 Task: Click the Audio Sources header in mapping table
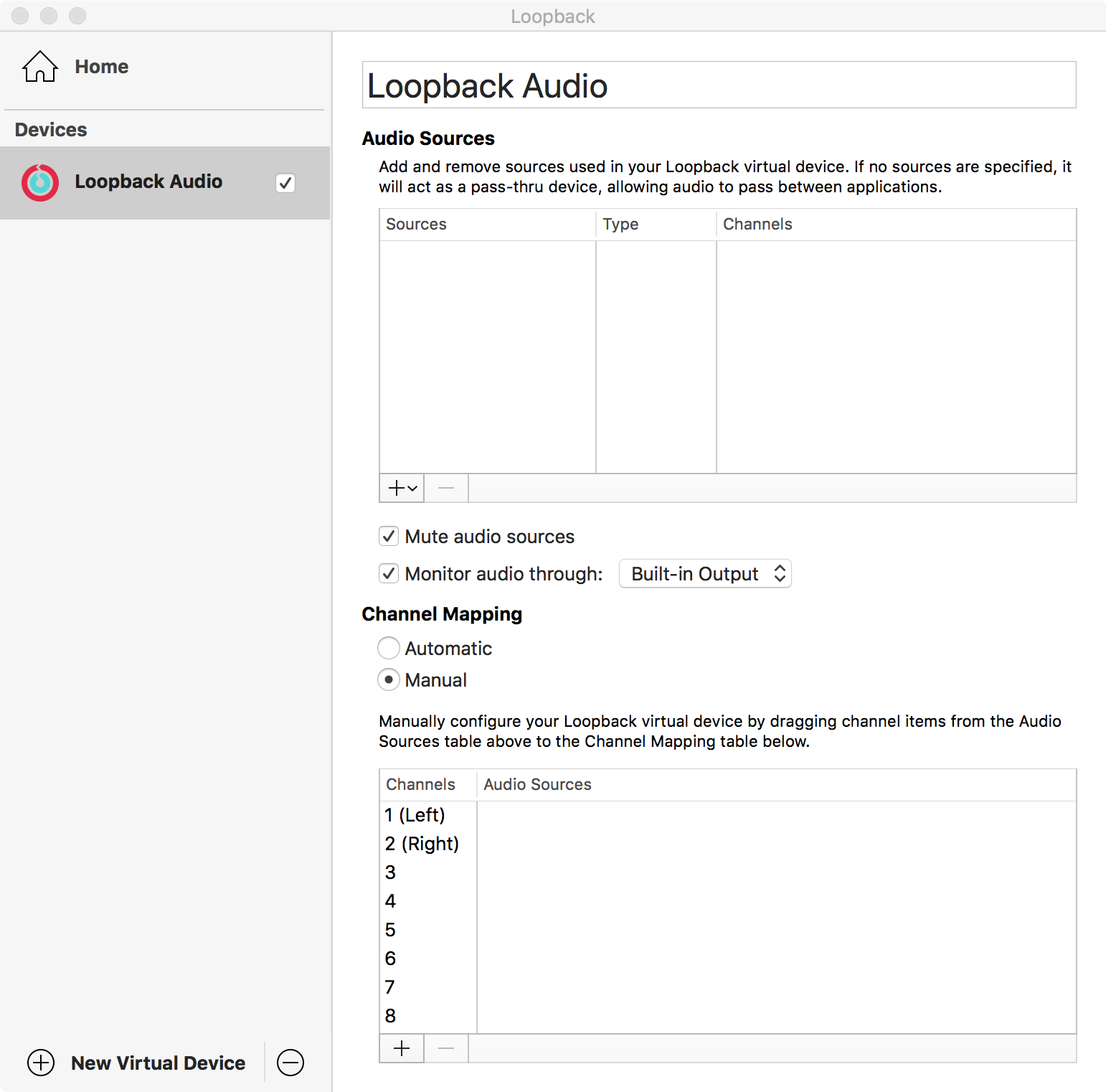point(777,784)
